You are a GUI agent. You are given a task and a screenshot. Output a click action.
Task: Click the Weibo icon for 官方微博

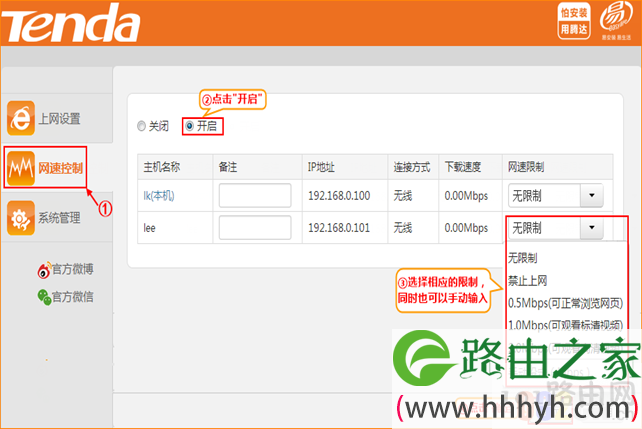click(x=44, y=270)
